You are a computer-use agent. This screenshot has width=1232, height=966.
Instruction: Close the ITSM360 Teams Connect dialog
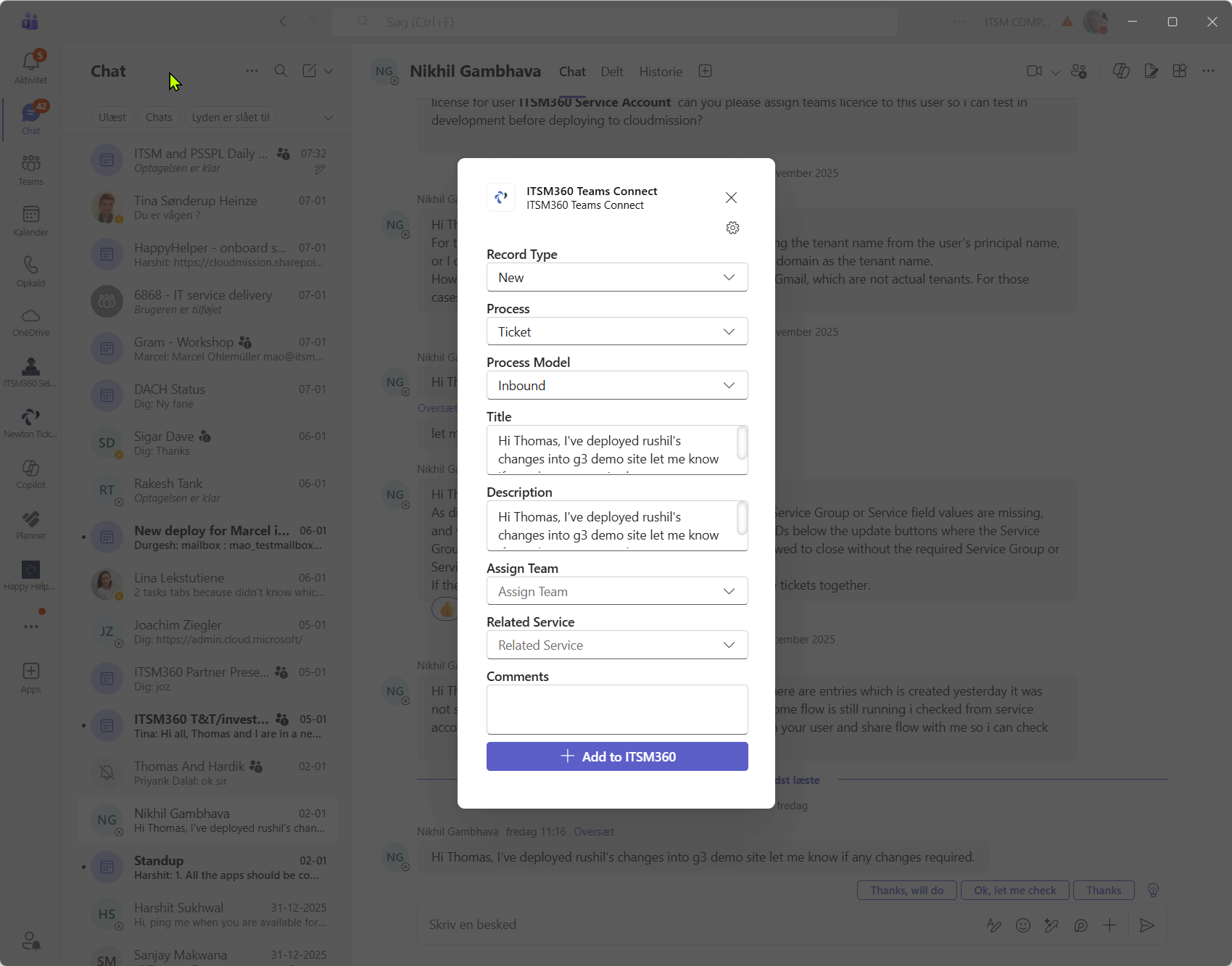[x=731, y=197]
